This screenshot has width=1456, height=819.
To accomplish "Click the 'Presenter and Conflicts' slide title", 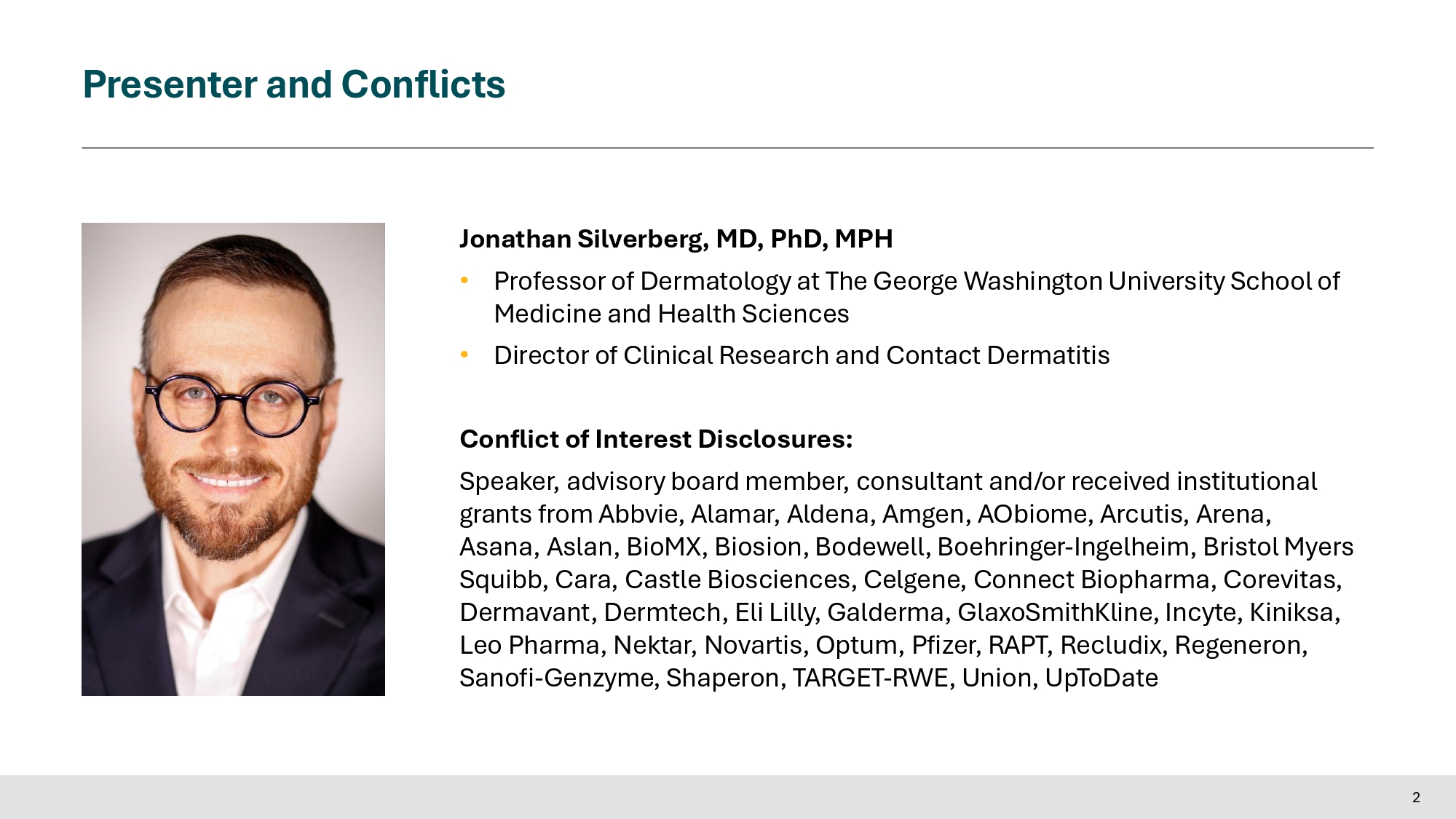I will [293, 84].
